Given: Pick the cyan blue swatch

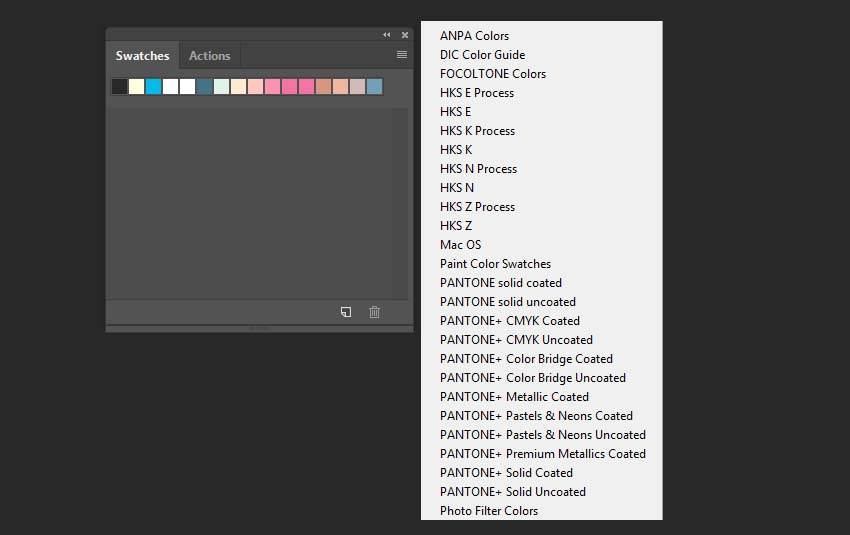Looking at the screenshot, I should point(153,87).
